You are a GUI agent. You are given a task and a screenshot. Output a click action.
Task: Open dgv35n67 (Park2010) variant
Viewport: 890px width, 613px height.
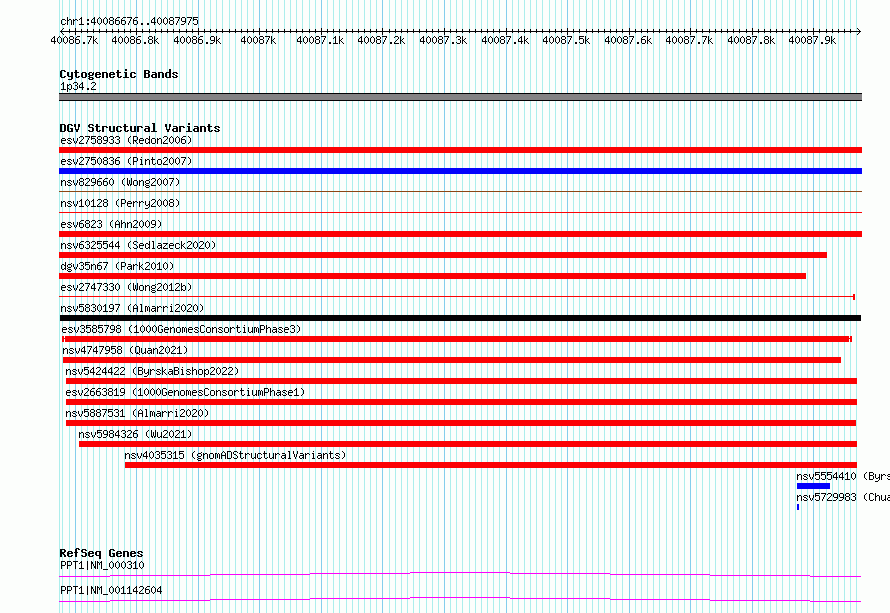point(117,266)
